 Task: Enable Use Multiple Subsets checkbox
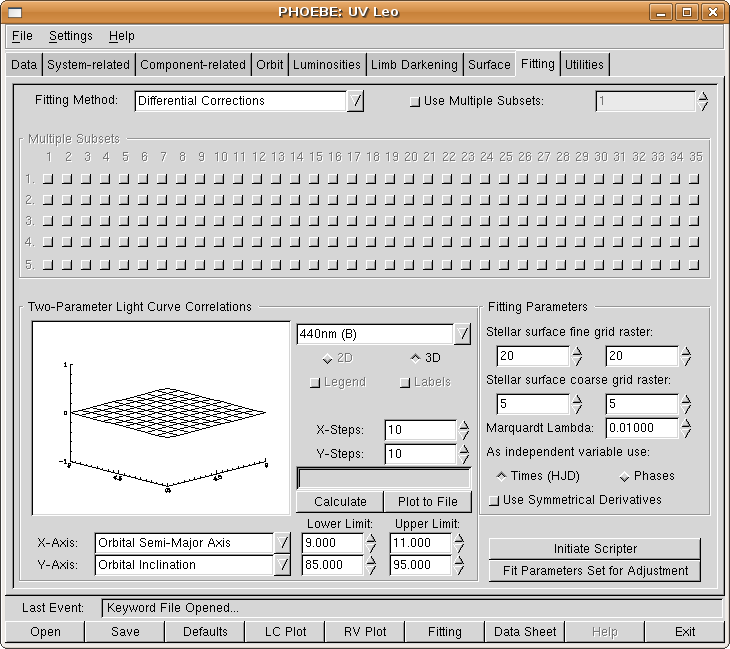(414, 101)
